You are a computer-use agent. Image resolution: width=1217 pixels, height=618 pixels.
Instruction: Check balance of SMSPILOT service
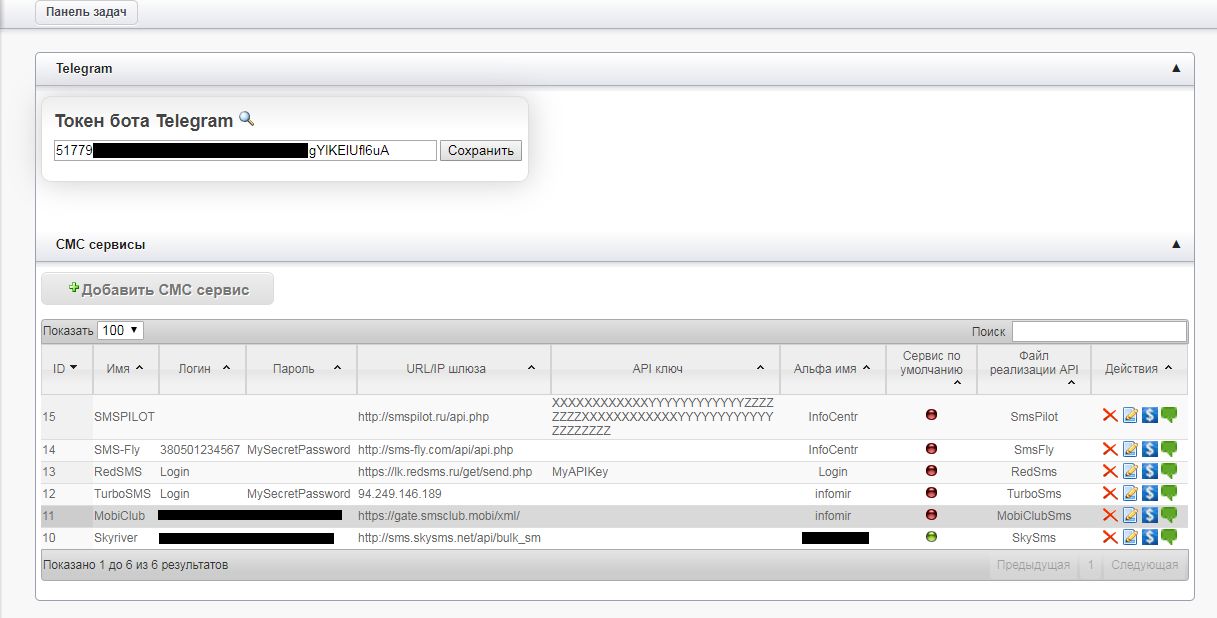(x=1149, y=416)
